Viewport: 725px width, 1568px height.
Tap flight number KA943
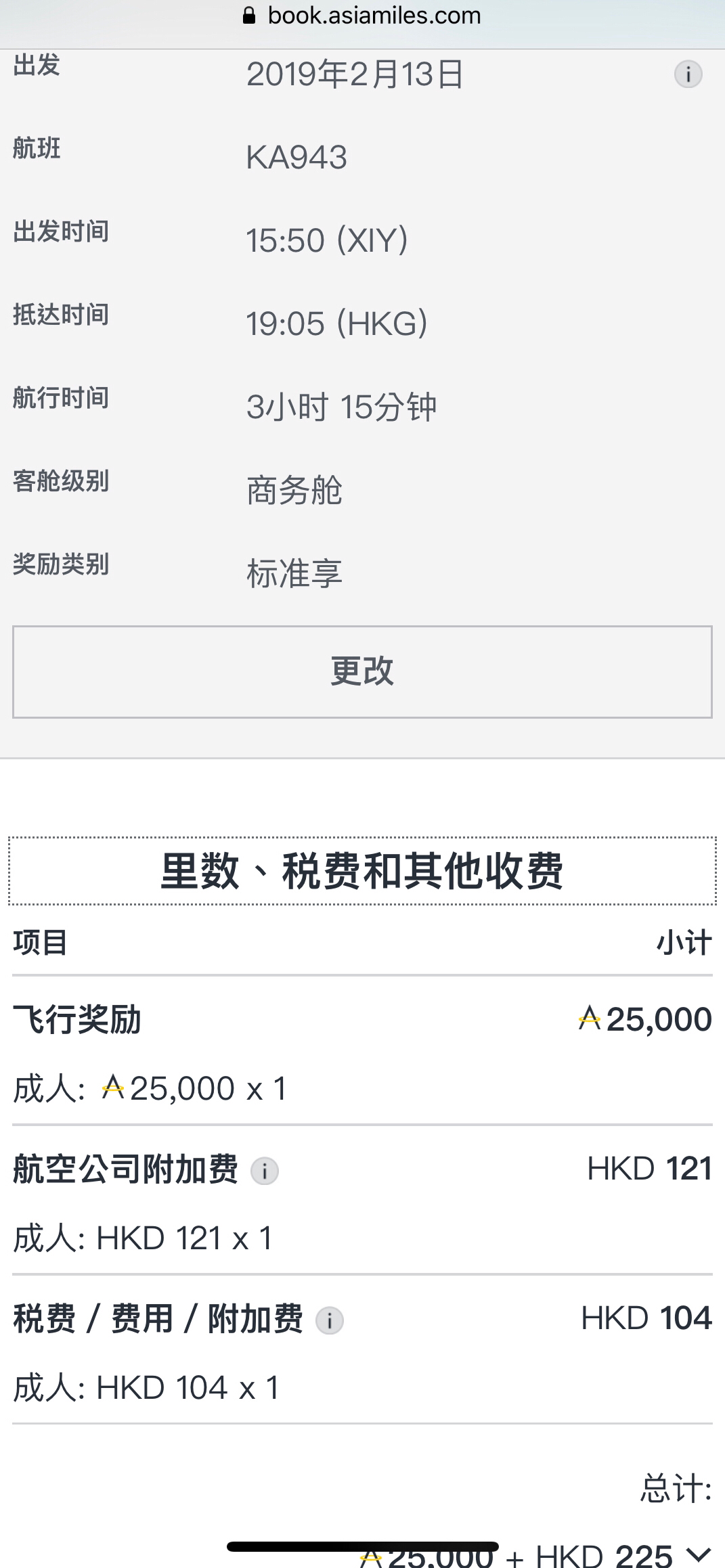pyautogui.click(x=296, y=158)
